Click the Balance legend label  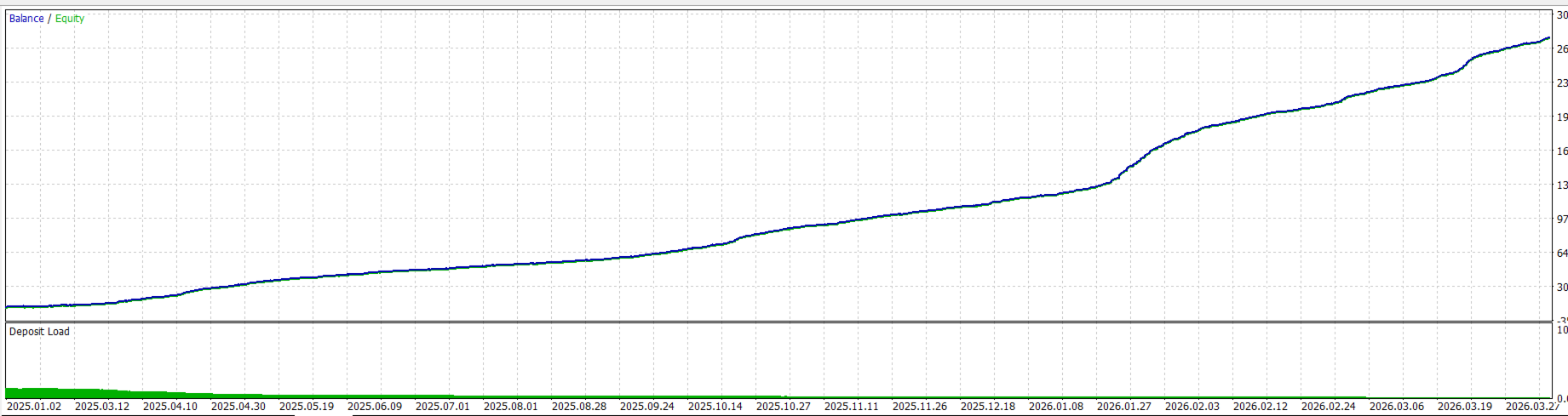pos(26,19)
